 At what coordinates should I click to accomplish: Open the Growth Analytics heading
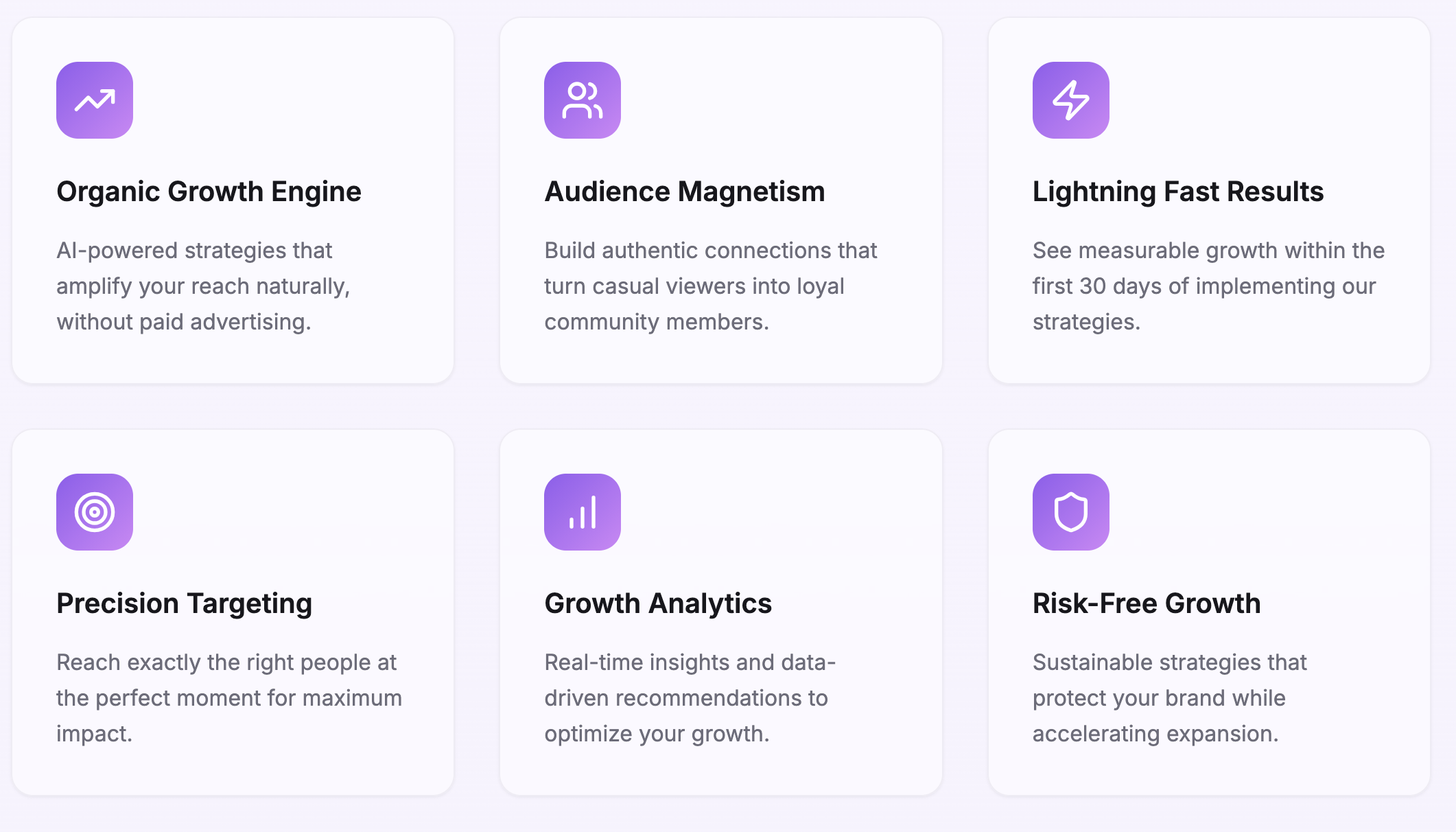[657, 603]
